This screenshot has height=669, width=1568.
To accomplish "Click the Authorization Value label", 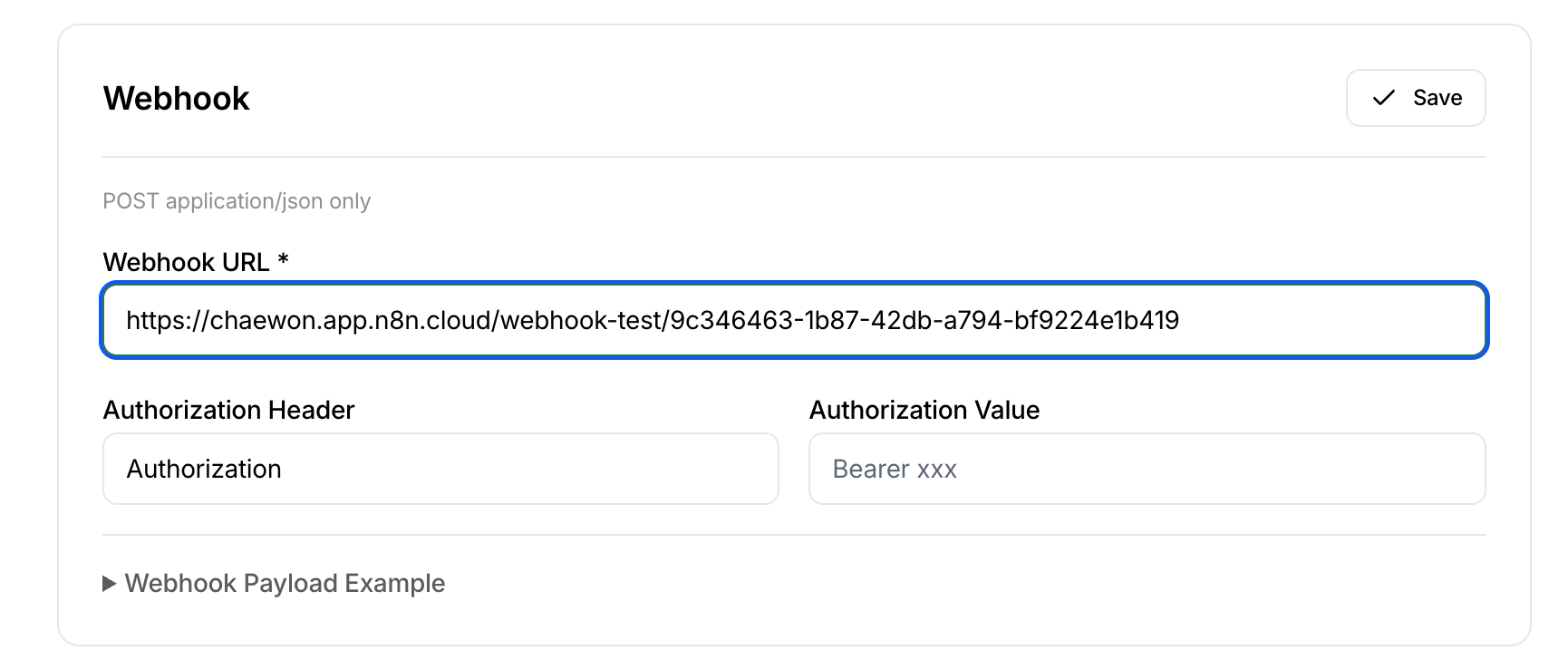I will pos(924,410).
